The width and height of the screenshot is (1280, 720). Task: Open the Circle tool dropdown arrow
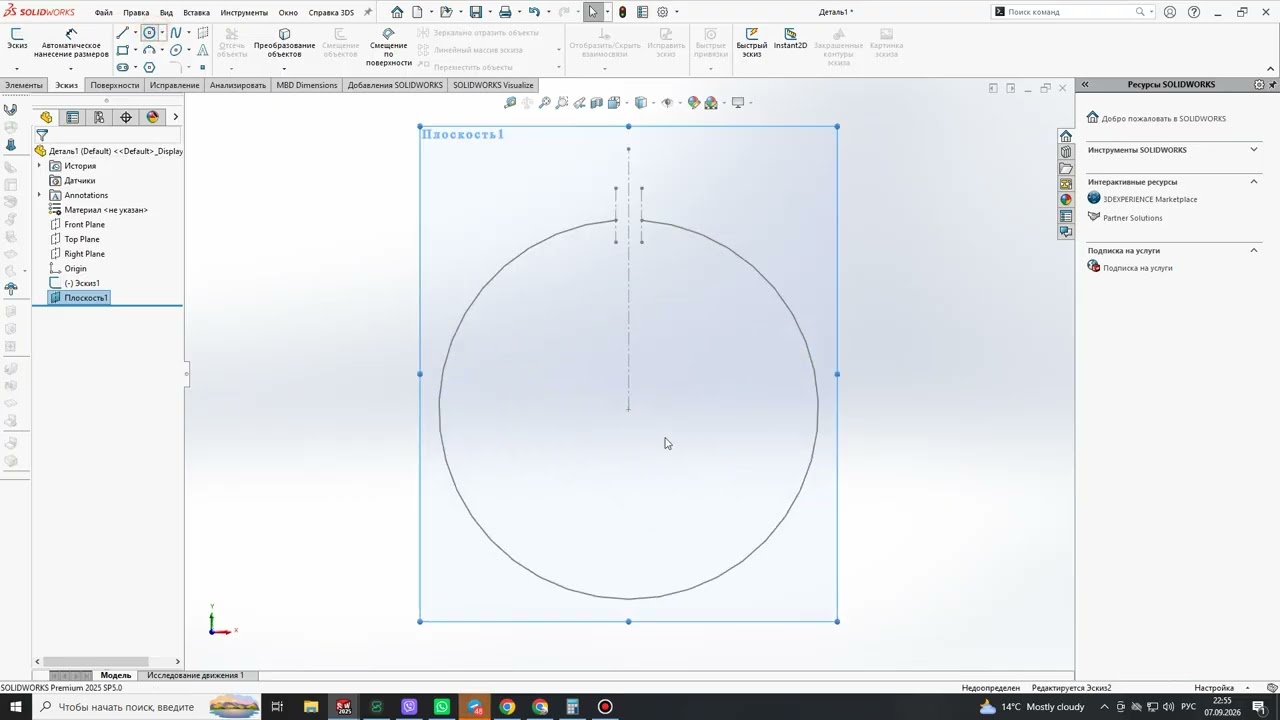pos(162,33)
